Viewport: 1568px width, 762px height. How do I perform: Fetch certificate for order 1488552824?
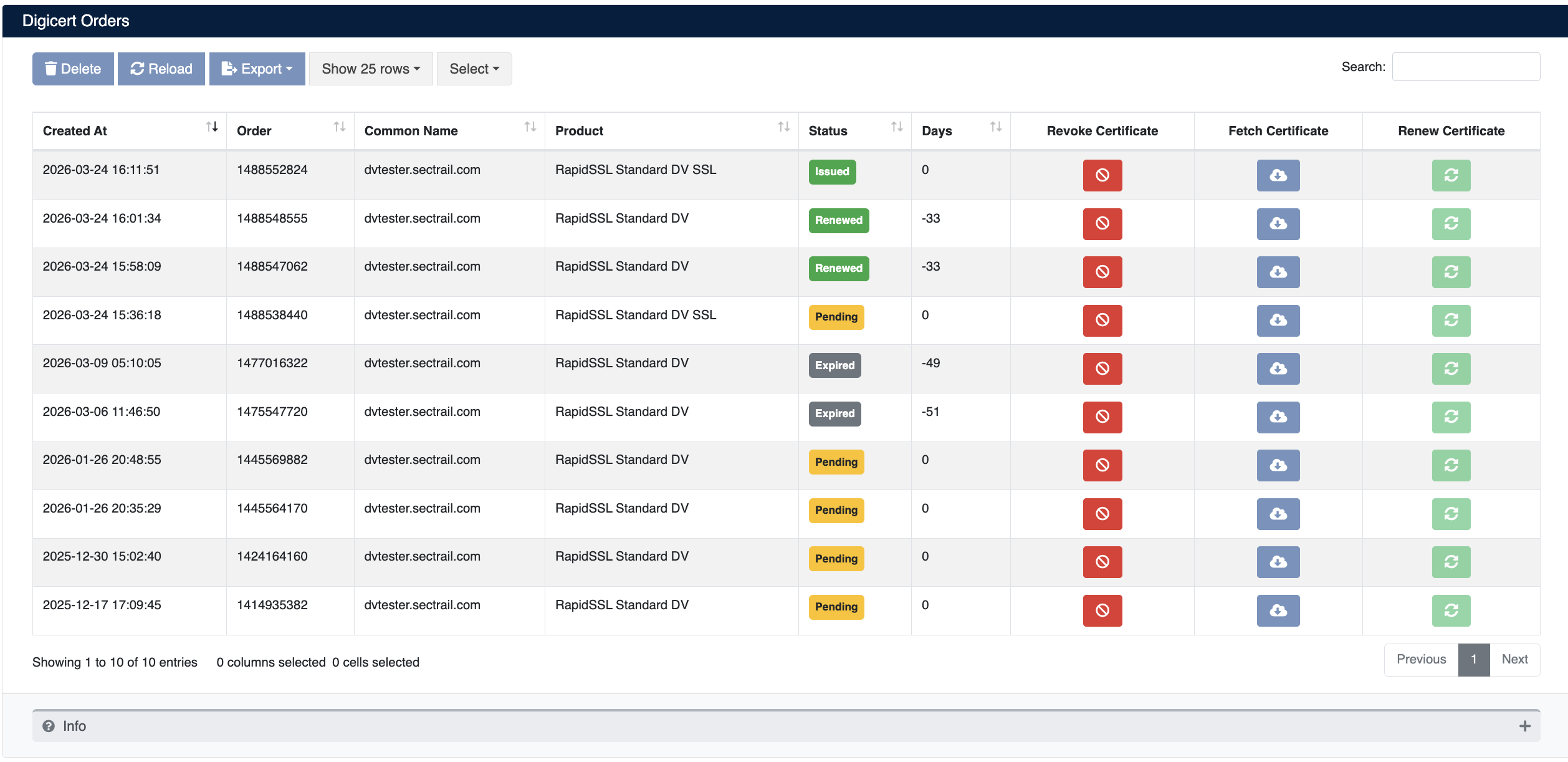1278,175
